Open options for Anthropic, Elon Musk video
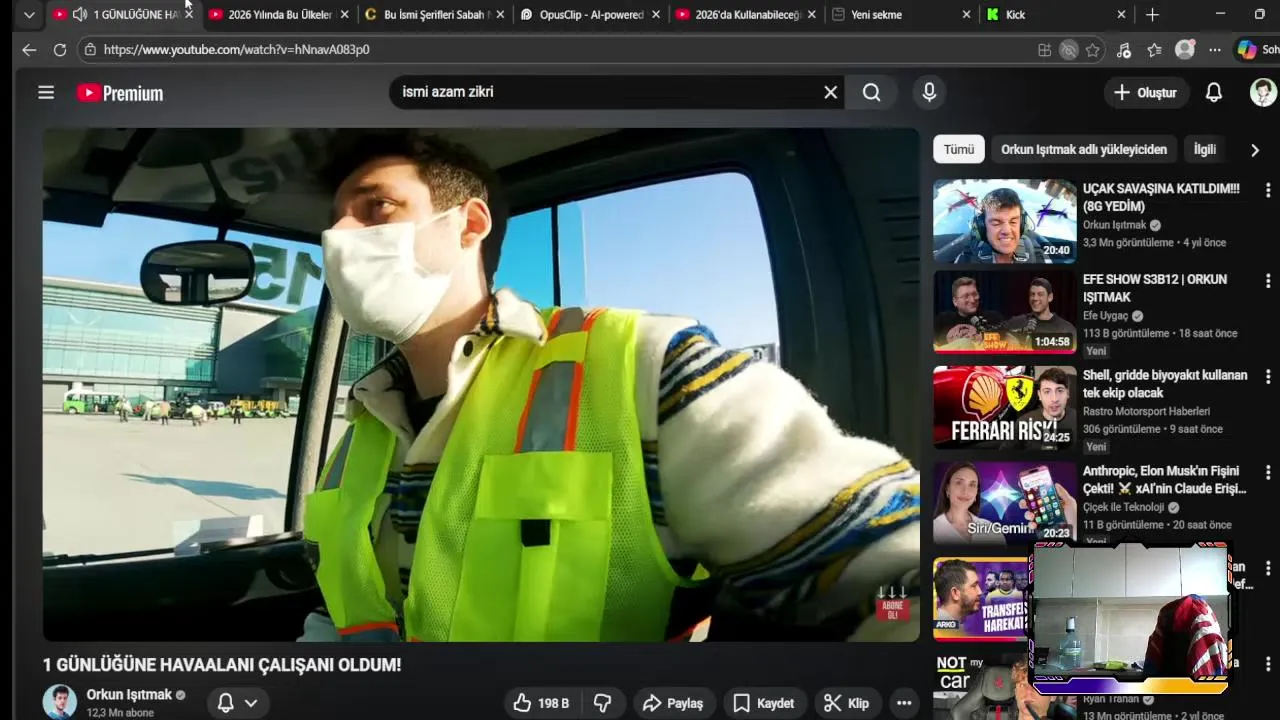 coord(1268,473)
